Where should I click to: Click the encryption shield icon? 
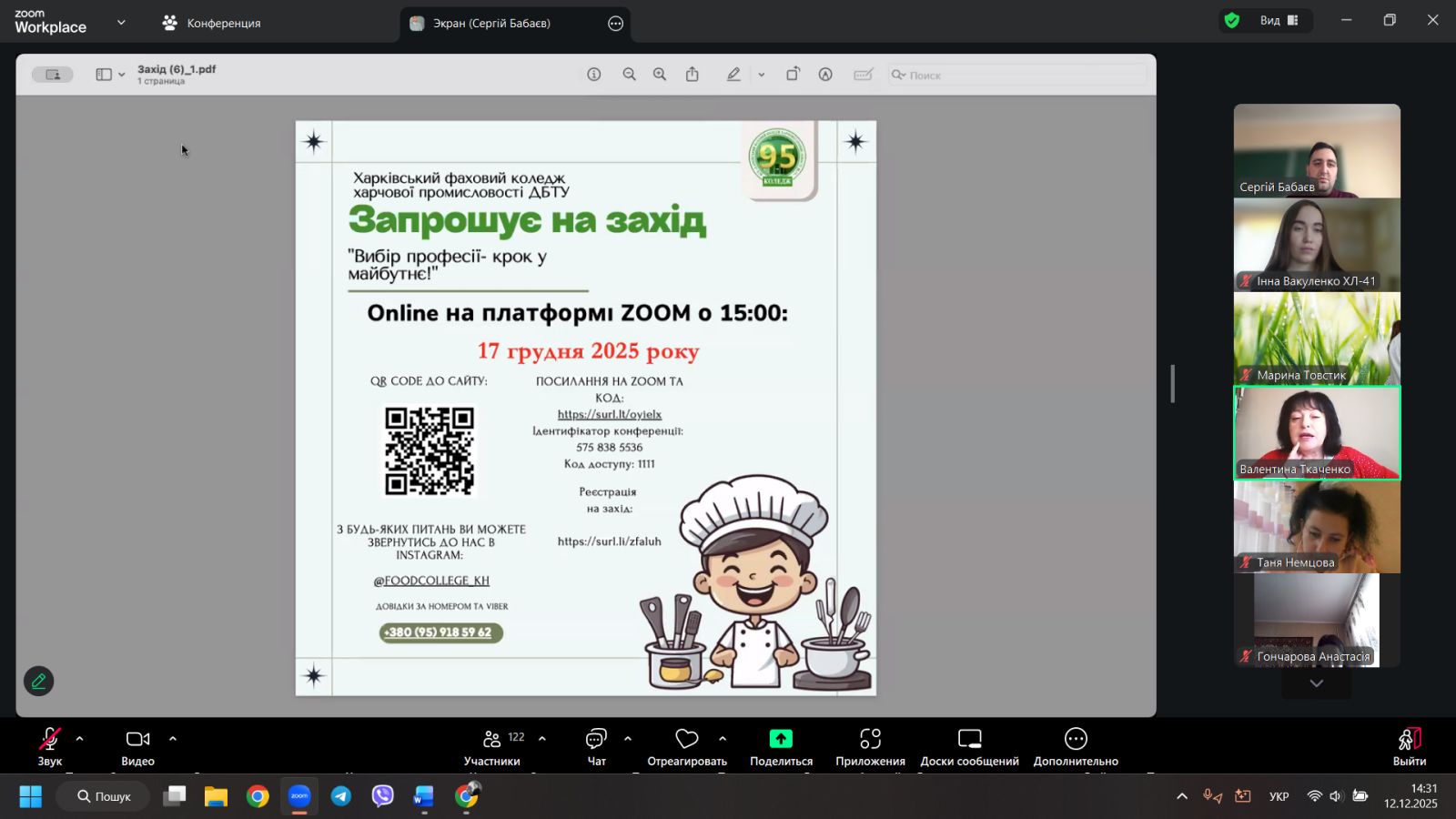(x=1232, y=21)
